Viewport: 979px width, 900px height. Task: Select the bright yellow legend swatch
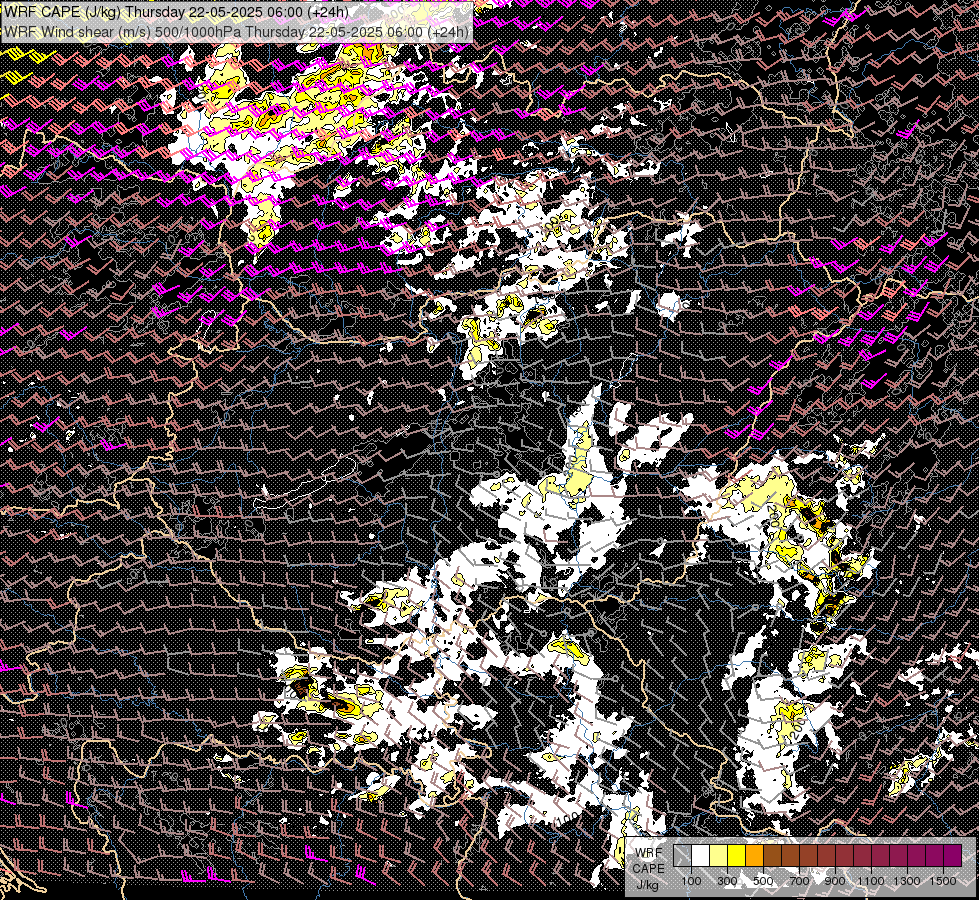pyautogui.click(x=737, y=855)
